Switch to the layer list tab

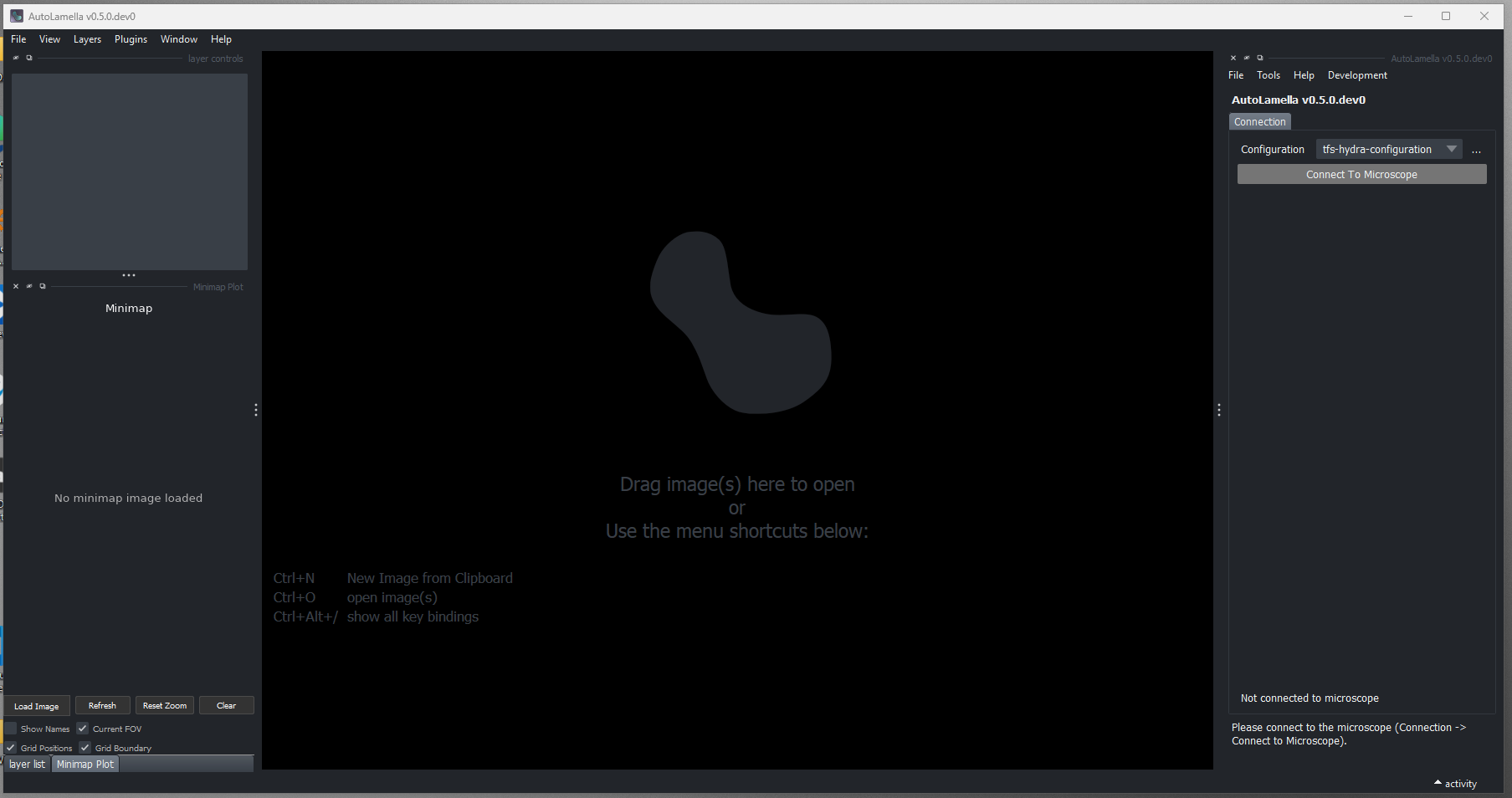[26, 764]
